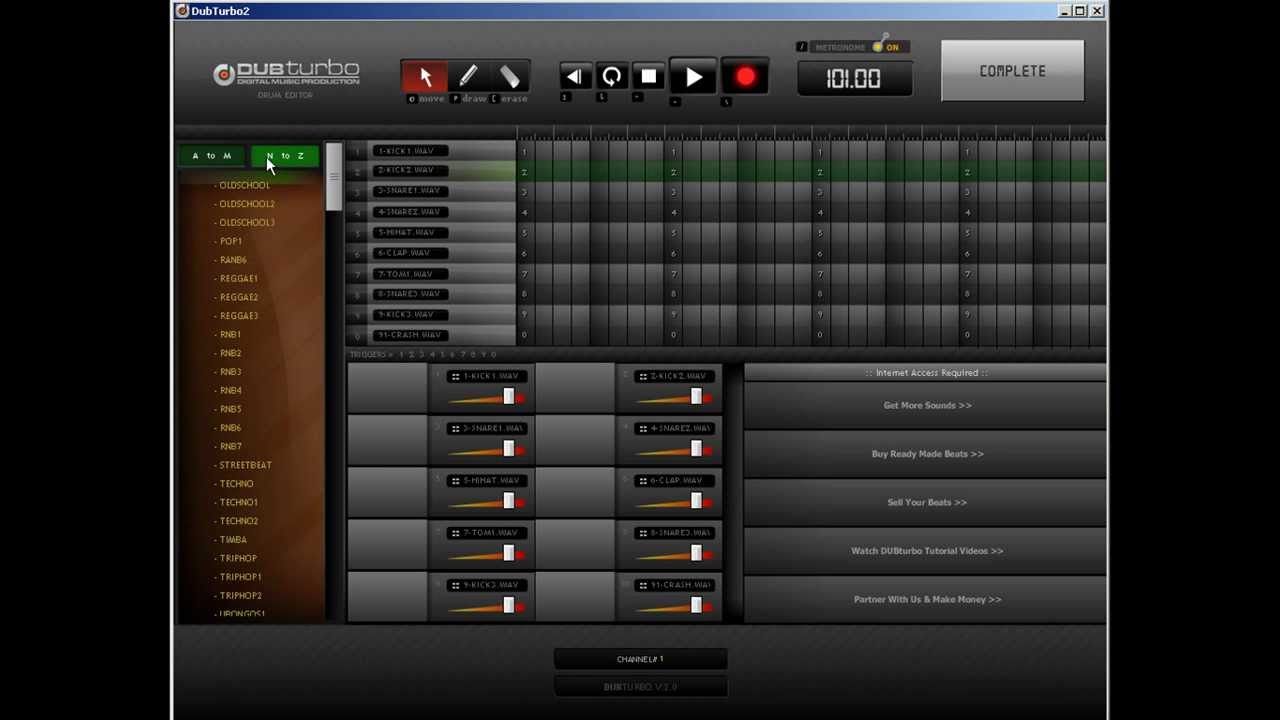1280x720 pixels.
Task: Click the 101.00 tempo display
Action: [853, 79]
